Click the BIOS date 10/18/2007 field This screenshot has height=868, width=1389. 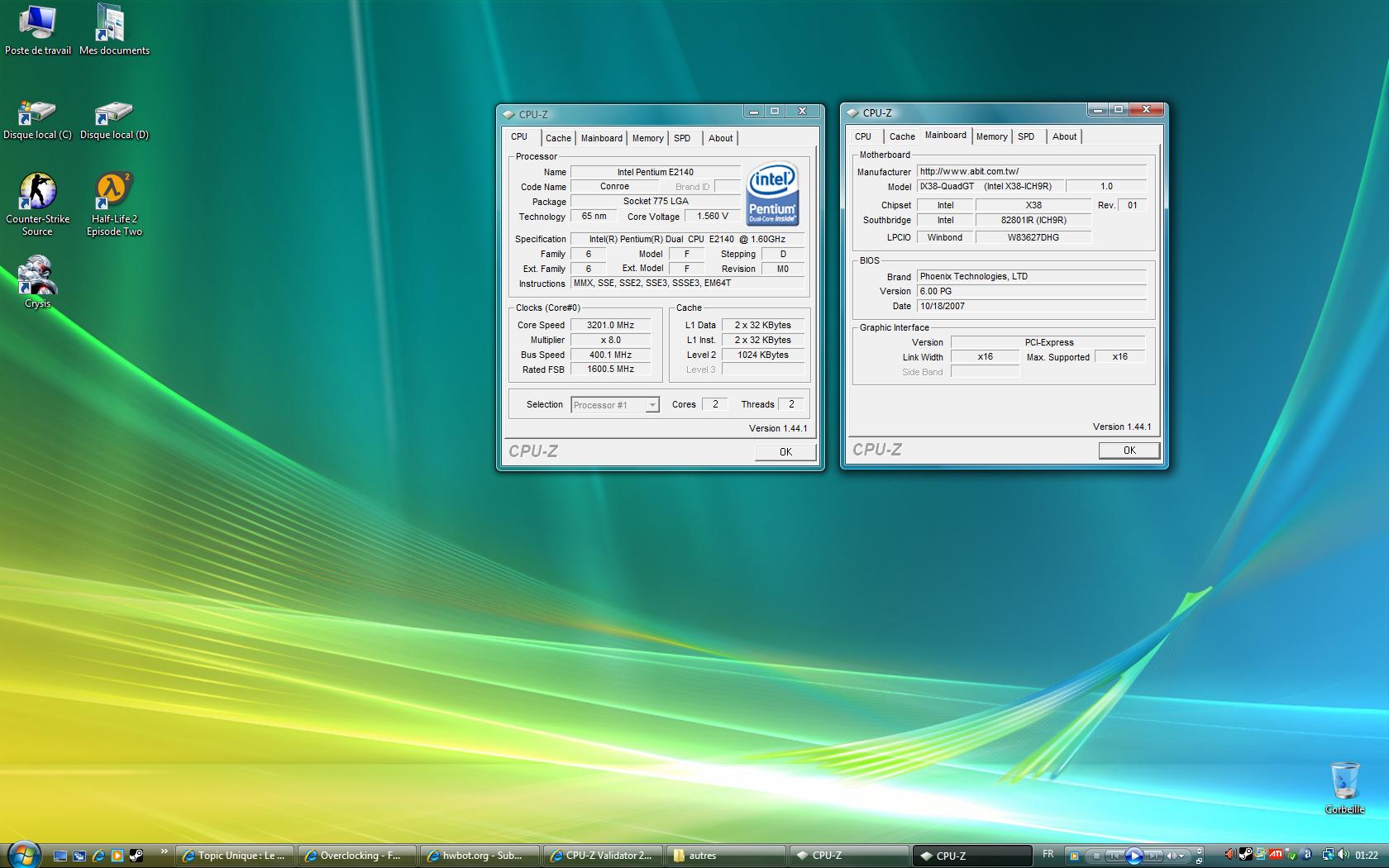[x=1032, y=306]
